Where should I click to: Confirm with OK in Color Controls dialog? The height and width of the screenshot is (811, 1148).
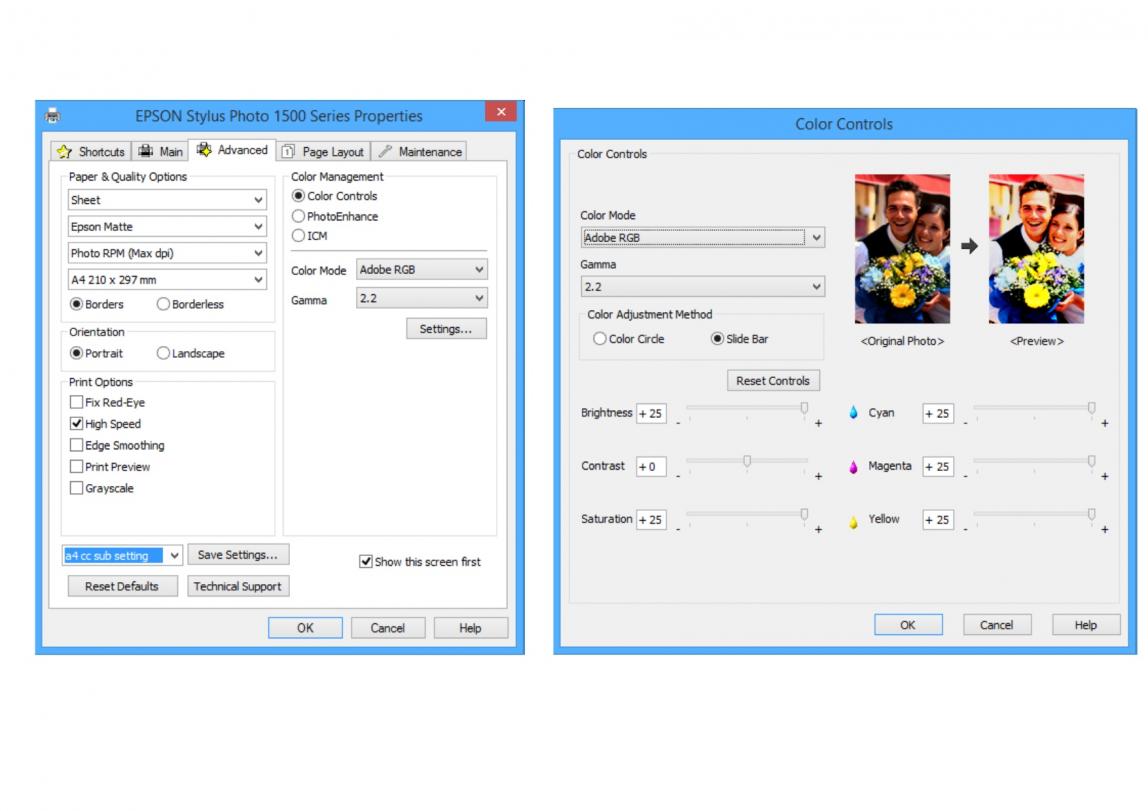pyautogui.click(x=908, y=625)
